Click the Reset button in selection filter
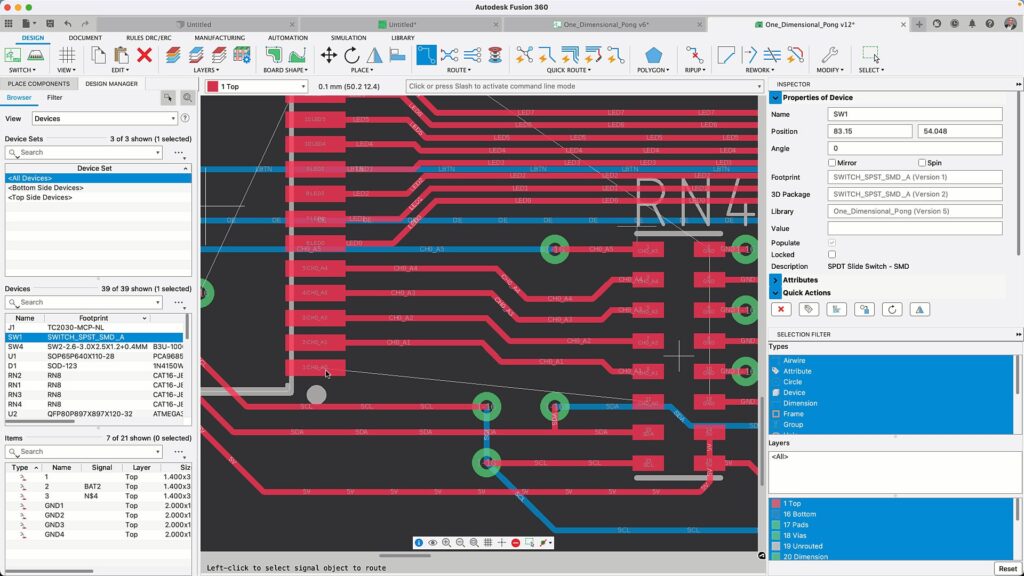Viewport: 1024px width, 576px height. (x=1006, y=568)
